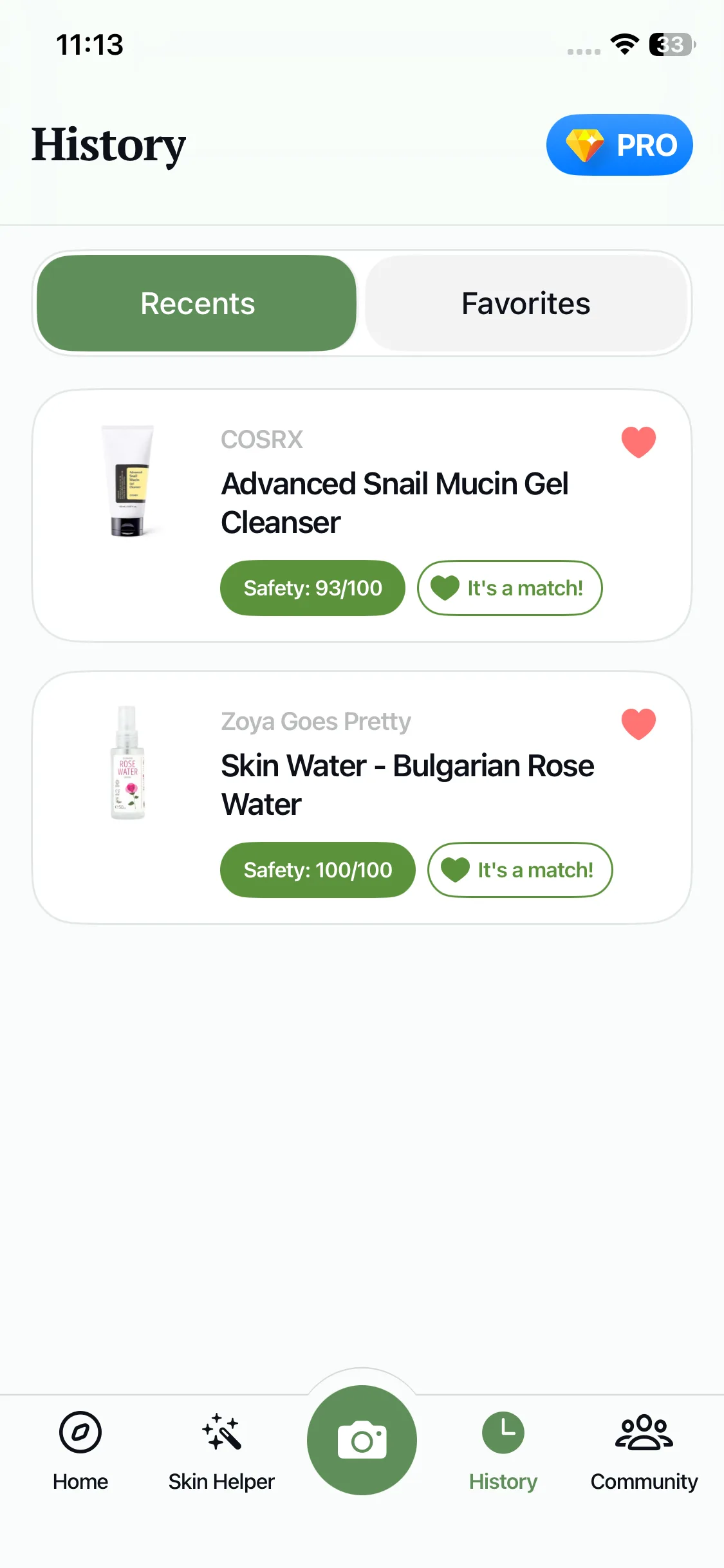Open the Rose Water bottle thumbnail

tap(127, 763)
